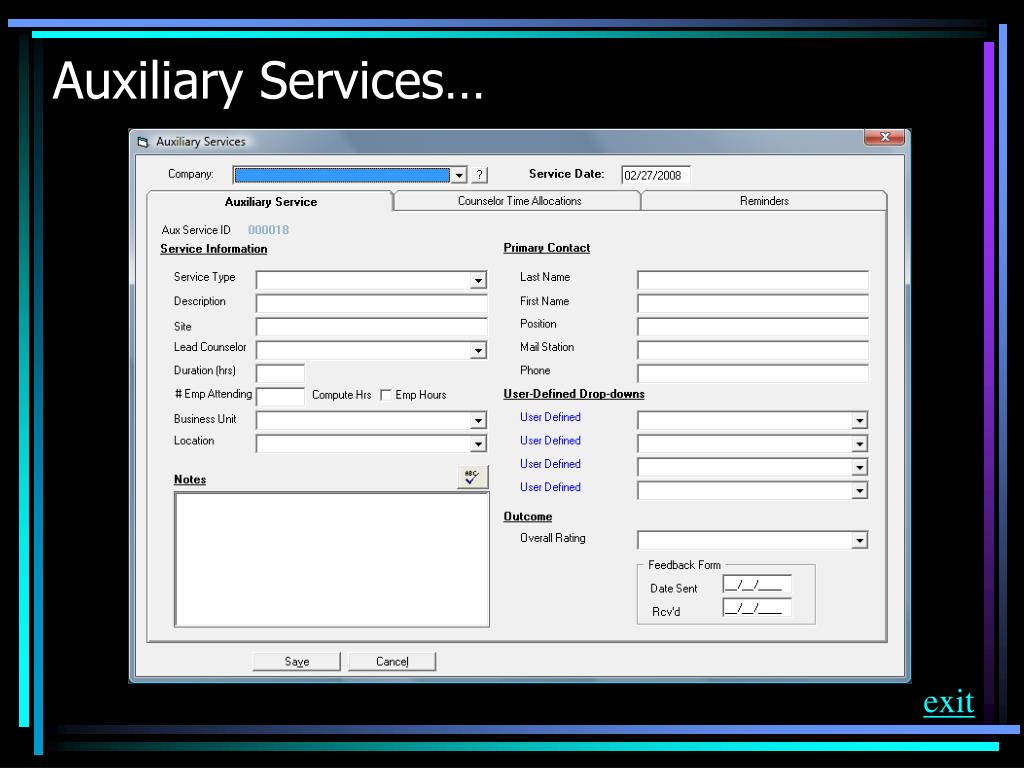
Task: Click the Cancel button
Action: tap(392, 662)
